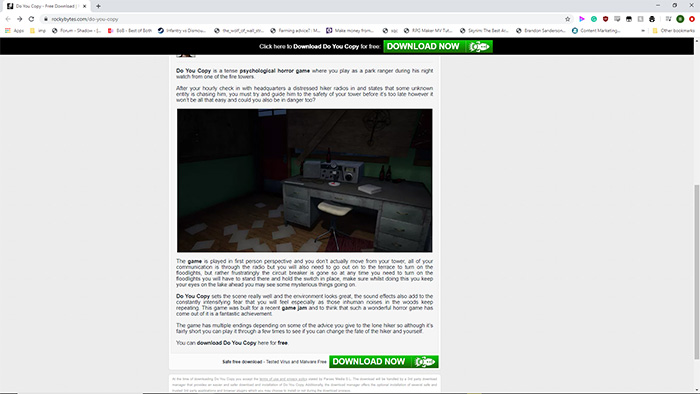
Task: Open the Steam 'Infantry vs Dismou...' bookmark
Action: pyautogui.click(x=182, y=31)
